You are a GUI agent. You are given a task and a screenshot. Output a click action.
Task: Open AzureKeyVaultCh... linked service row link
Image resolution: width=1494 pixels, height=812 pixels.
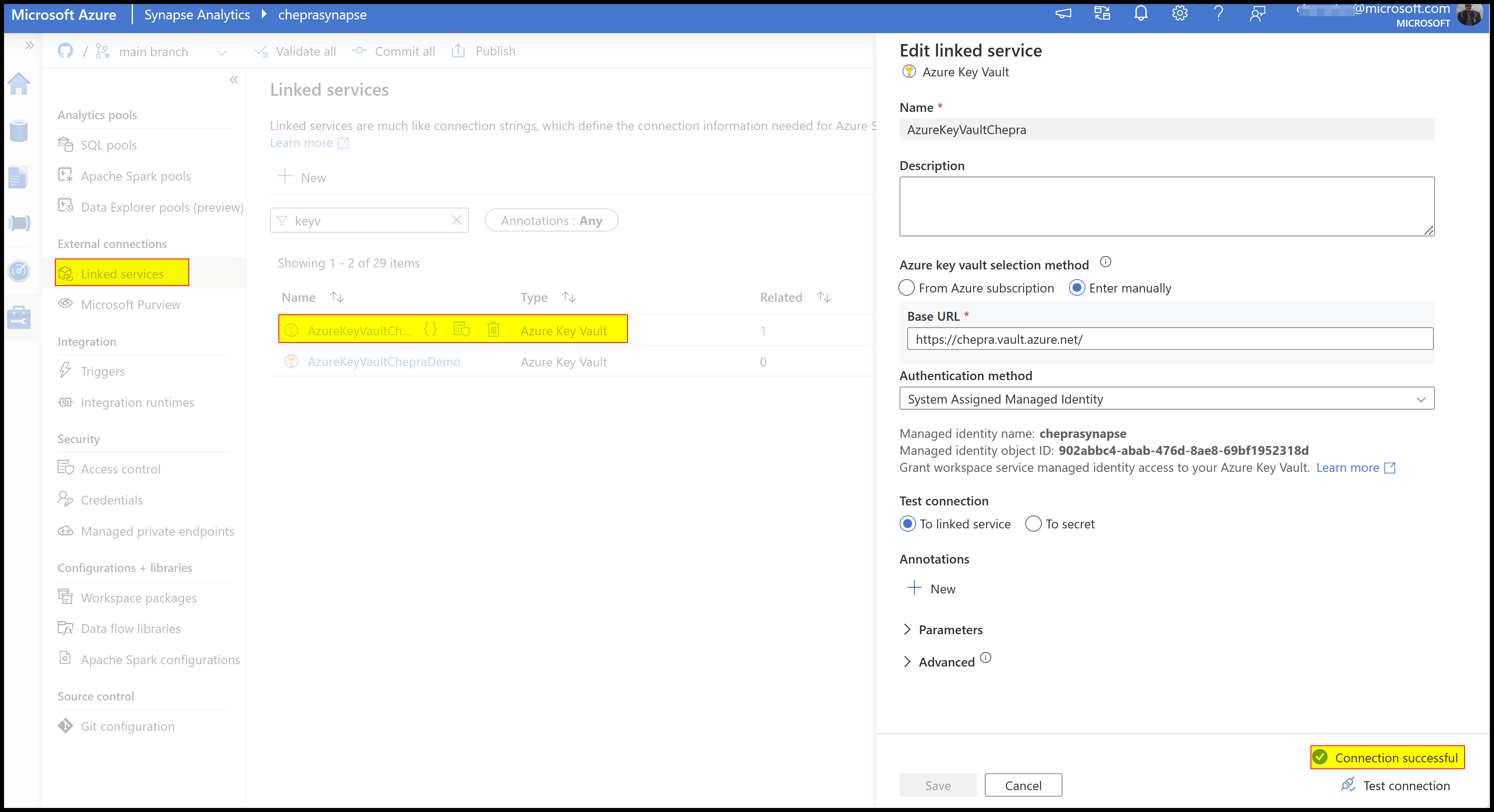click(x=360, y=330)
